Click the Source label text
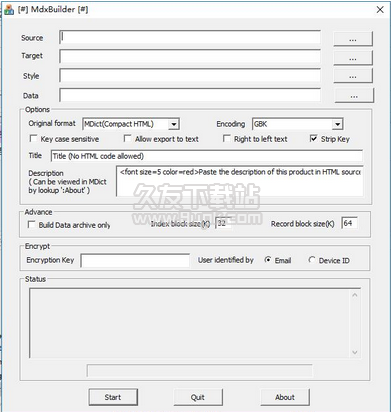 [32, 38]
